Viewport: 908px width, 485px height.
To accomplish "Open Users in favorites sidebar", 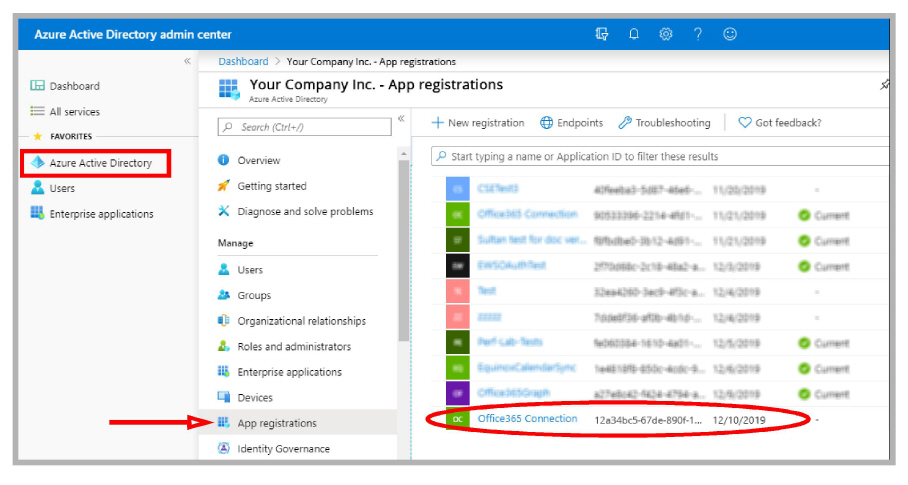I will click(x=62, y=189).
